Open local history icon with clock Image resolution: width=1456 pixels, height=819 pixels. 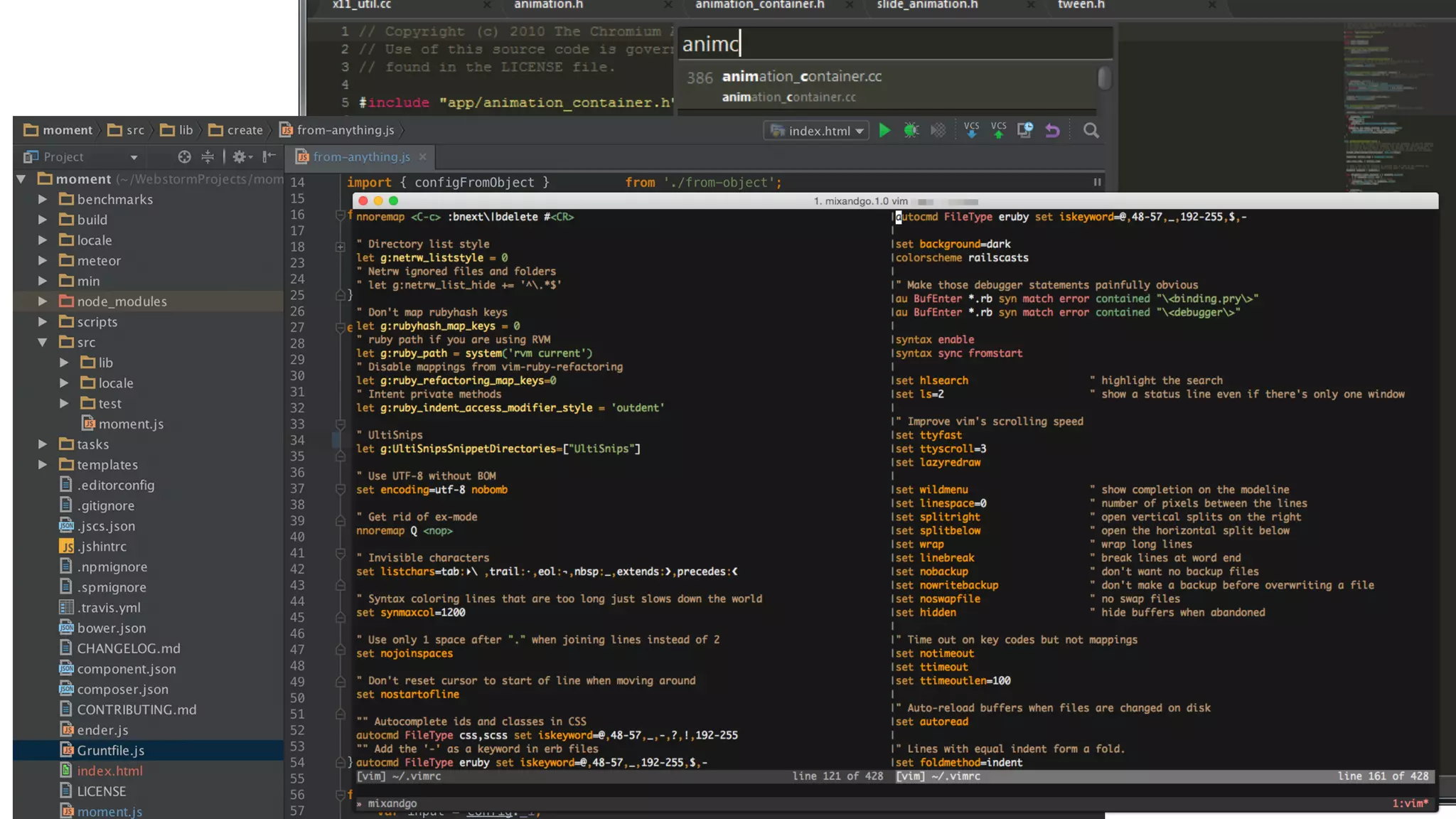point(1024,130)
